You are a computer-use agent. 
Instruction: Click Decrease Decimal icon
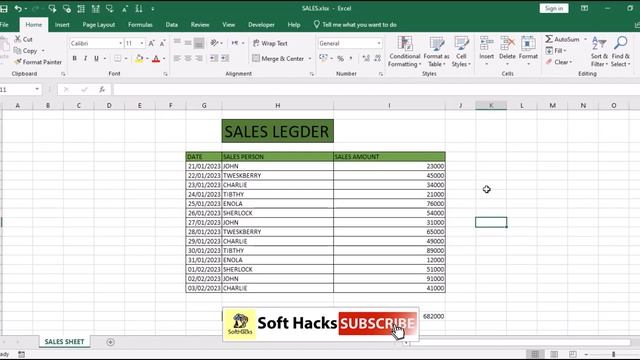pos(378,58)
